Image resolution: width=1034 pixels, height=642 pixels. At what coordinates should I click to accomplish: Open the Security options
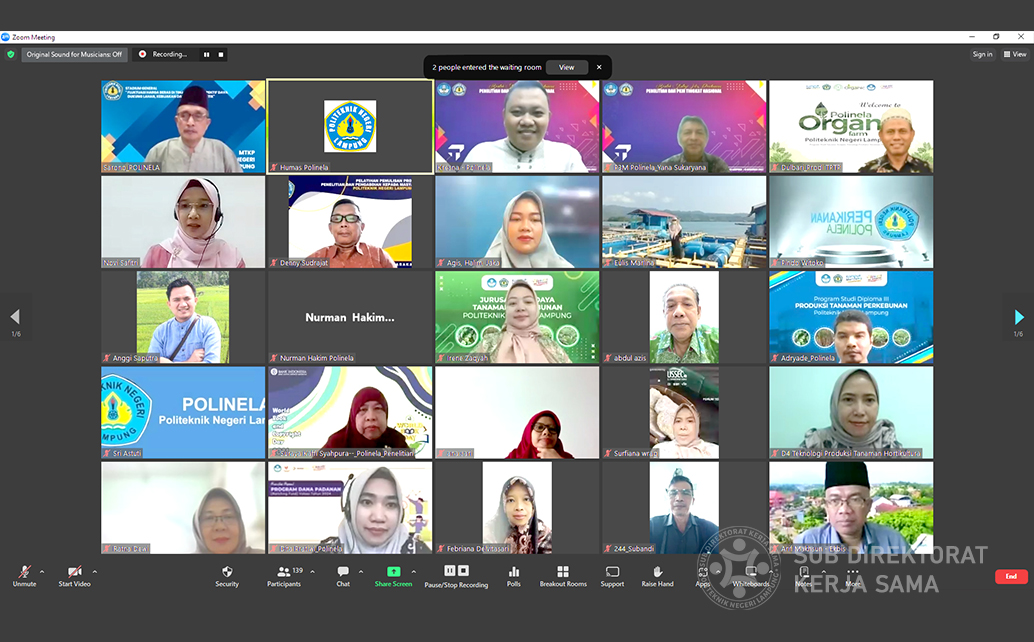[x=227, y=573]
